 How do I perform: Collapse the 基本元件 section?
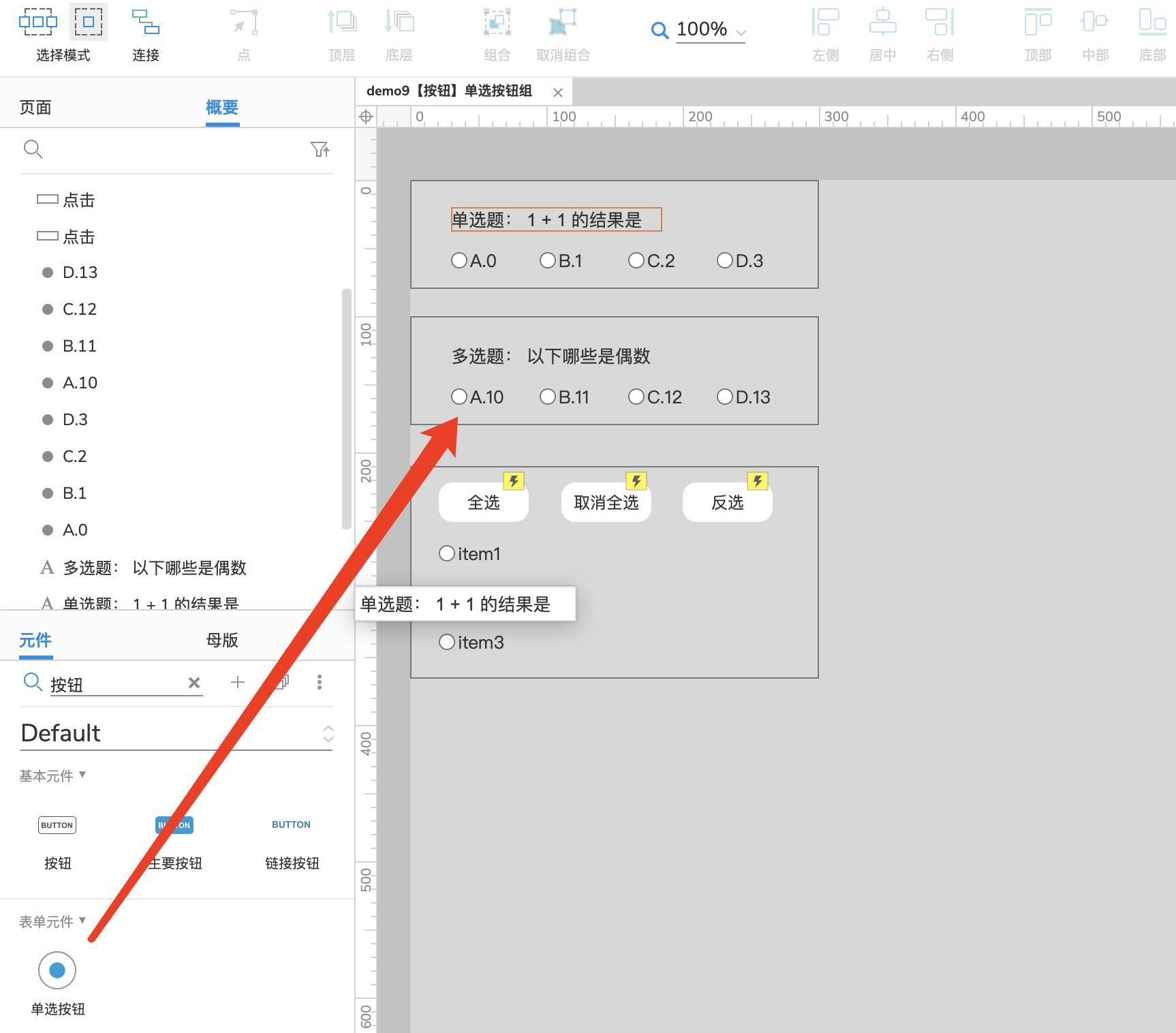52,775
